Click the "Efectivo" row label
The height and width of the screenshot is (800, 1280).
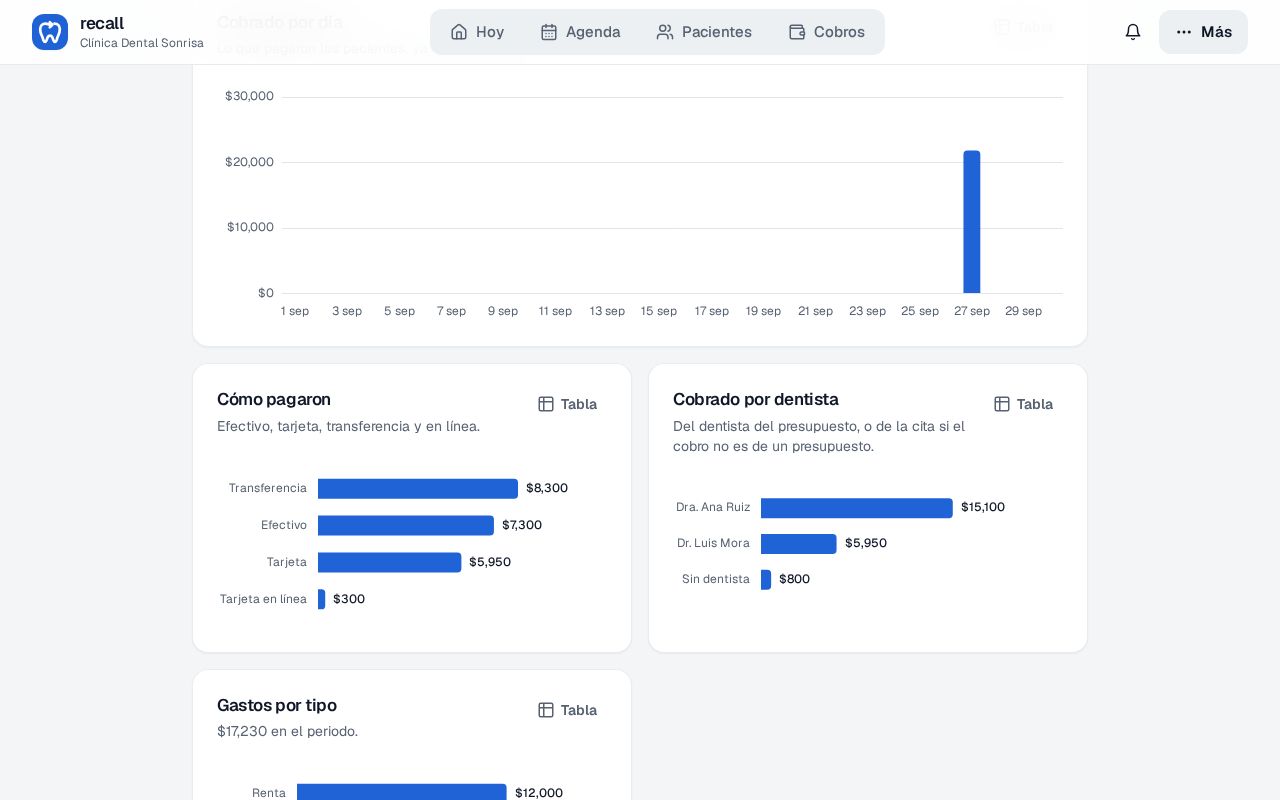[x=284, y=525]
